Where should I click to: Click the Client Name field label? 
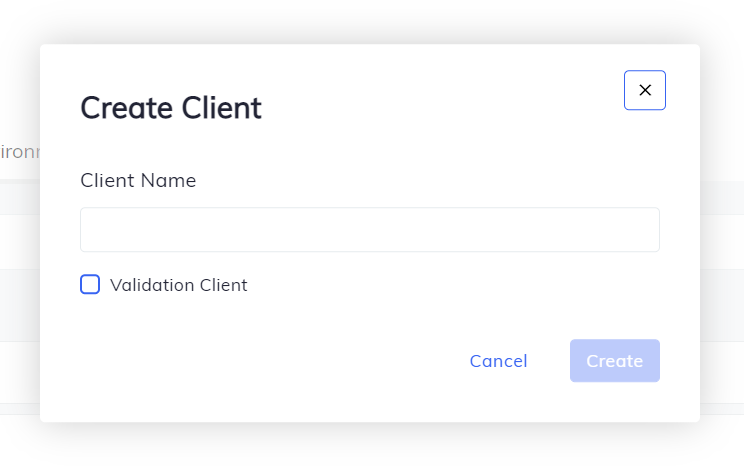[x=138, y=181]
